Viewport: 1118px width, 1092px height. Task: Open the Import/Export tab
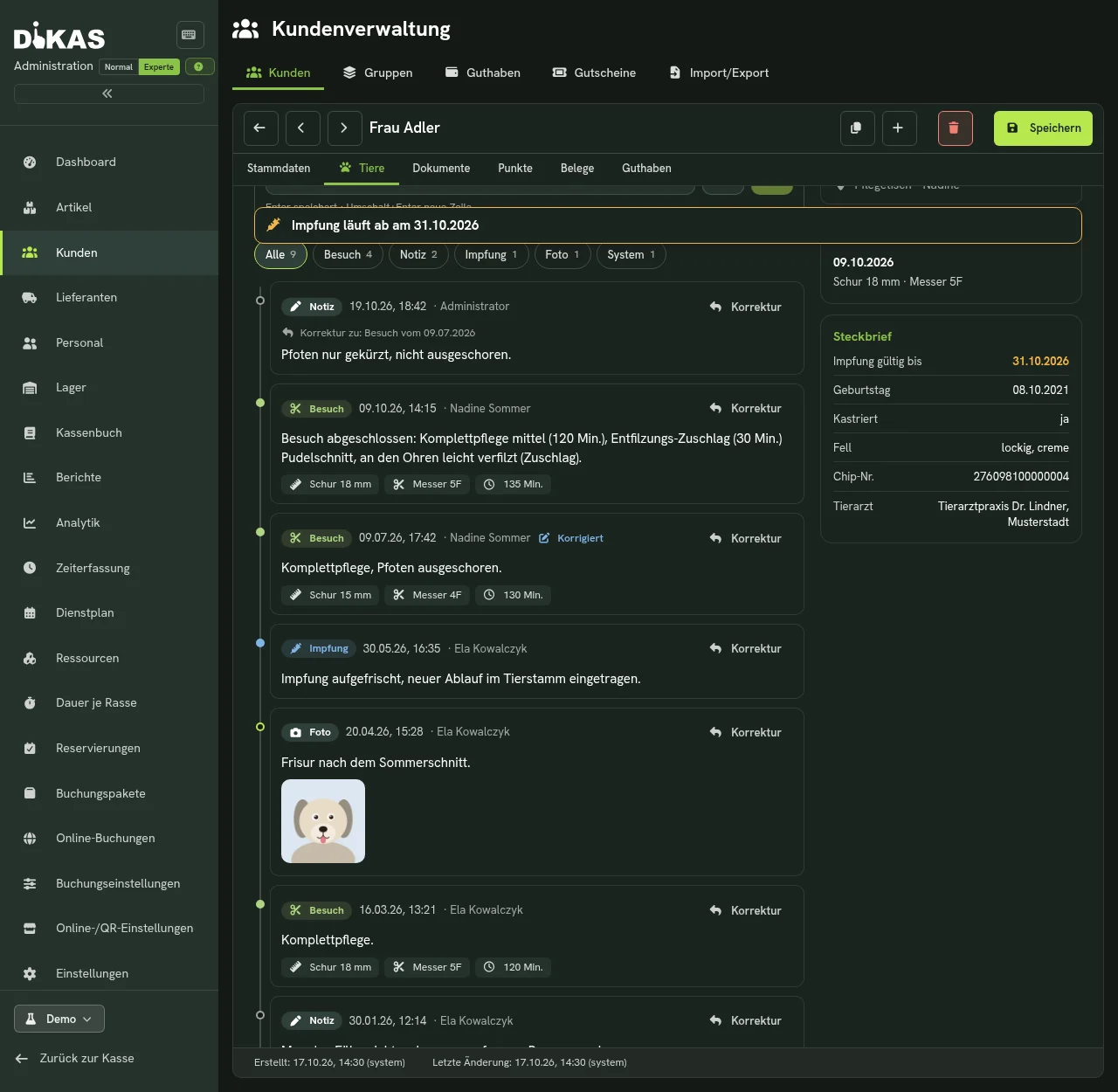click(x=719, y=73)
